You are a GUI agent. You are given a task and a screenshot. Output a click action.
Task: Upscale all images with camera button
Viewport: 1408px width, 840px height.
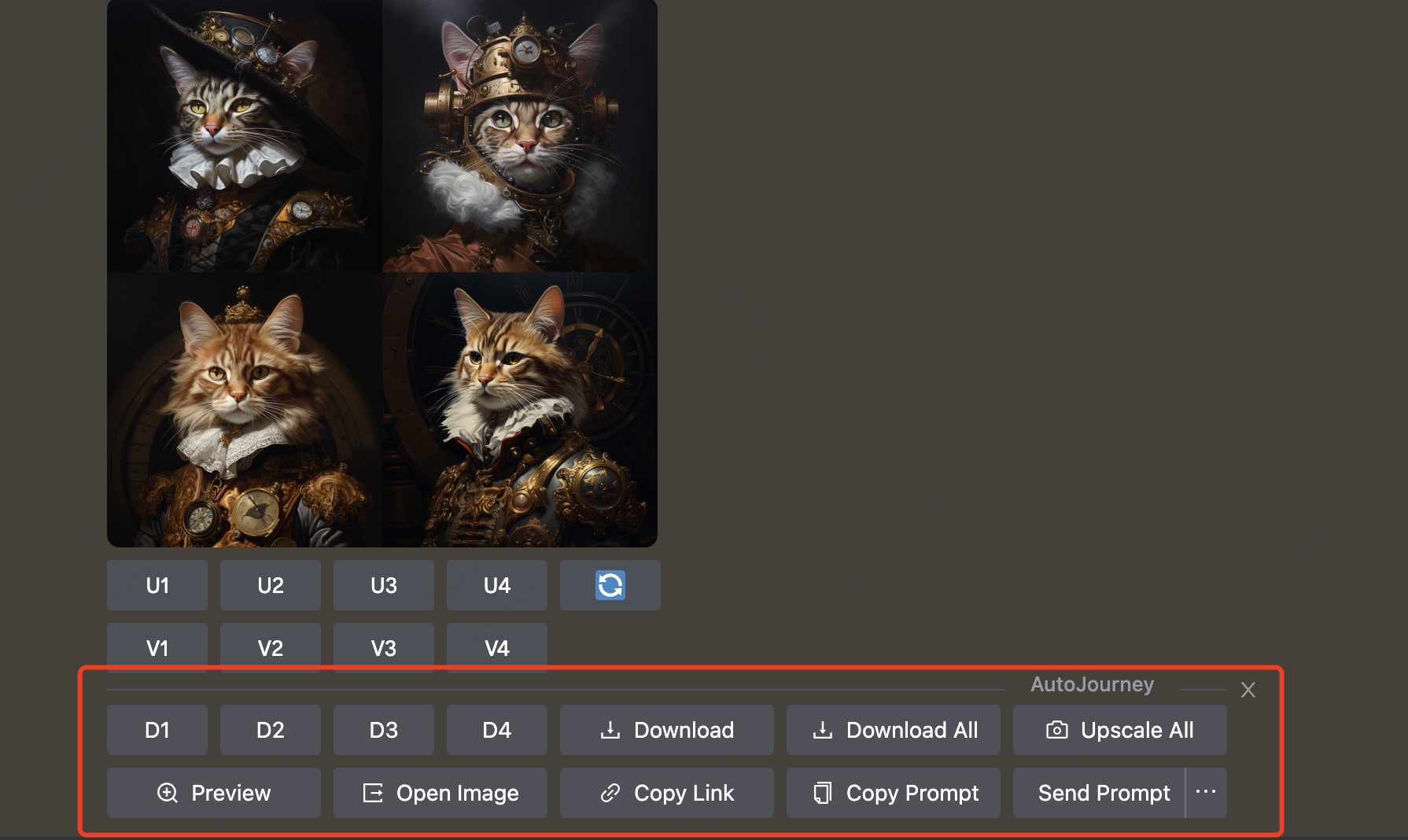1119,730
